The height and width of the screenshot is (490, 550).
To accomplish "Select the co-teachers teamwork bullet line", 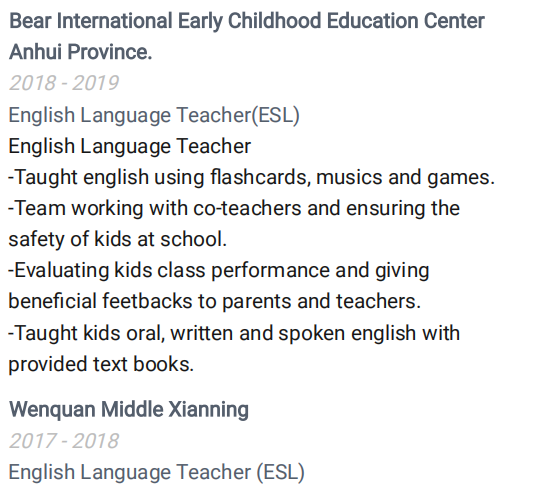I will pos(234,208).
